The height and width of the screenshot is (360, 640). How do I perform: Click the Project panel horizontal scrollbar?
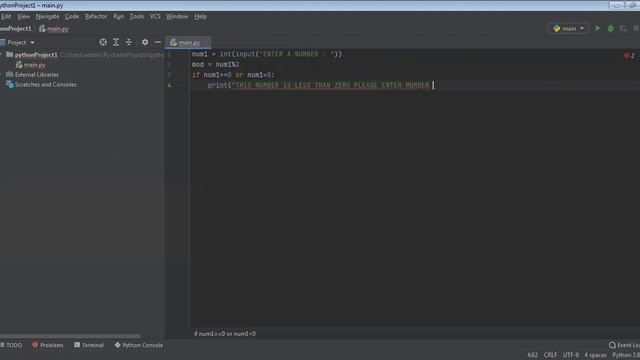tap(70, 336)
